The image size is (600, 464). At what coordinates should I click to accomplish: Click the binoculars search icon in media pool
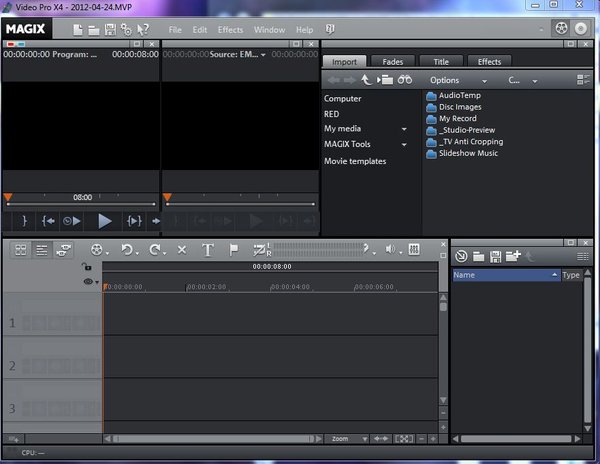405,79
